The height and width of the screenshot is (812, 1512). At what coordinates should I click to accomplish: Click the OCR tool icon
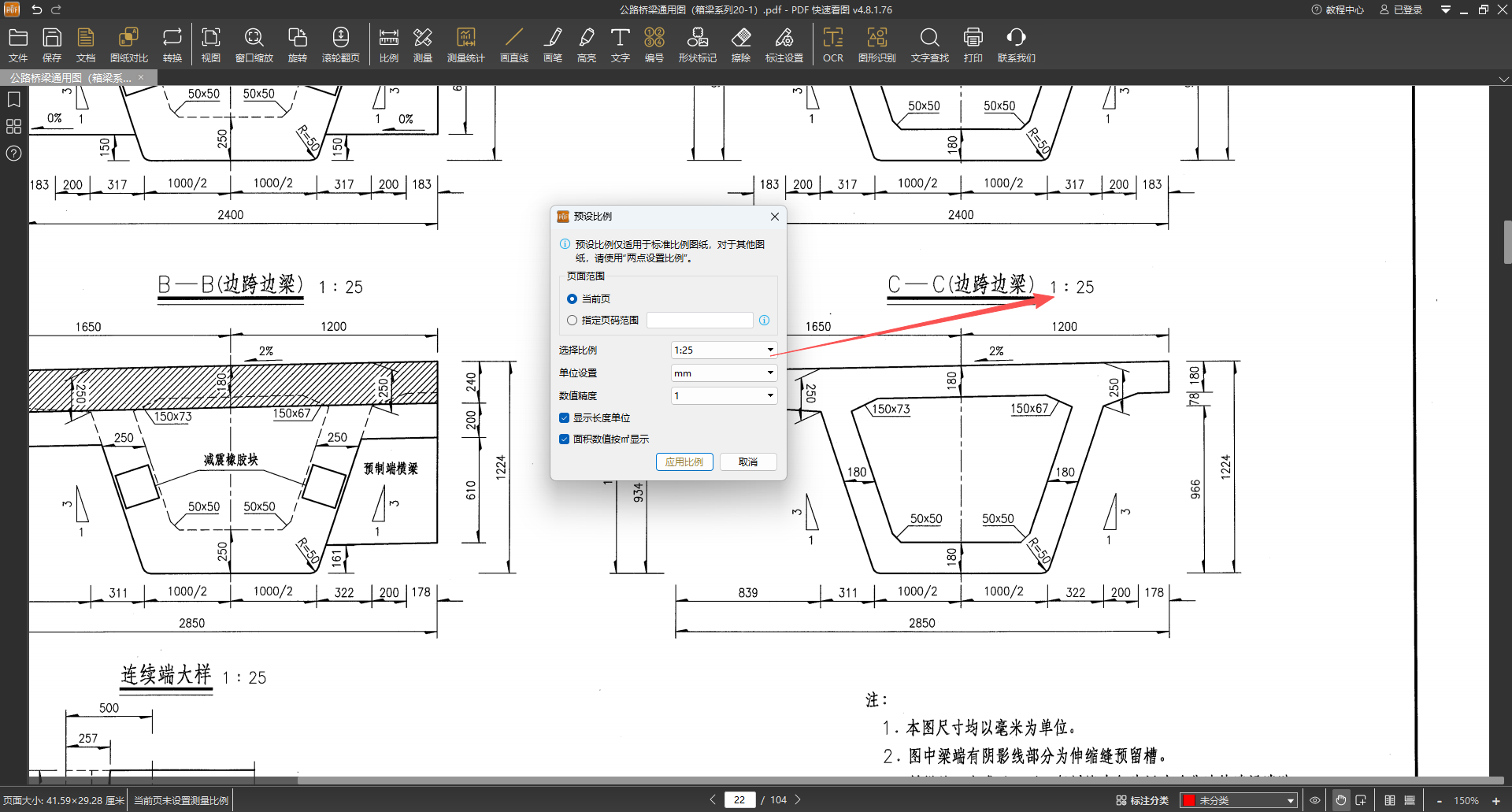(x=832, y=45)
